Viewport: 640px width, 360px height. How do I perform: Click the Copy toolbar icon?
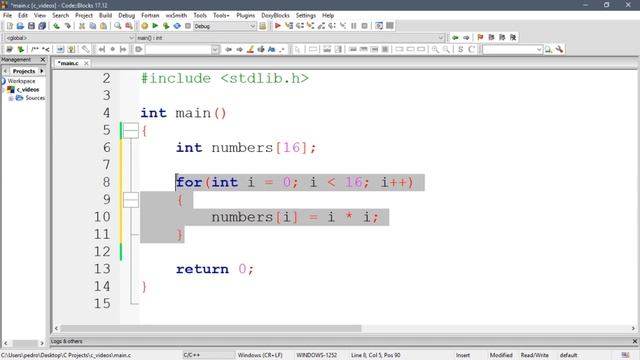(93, 26)
